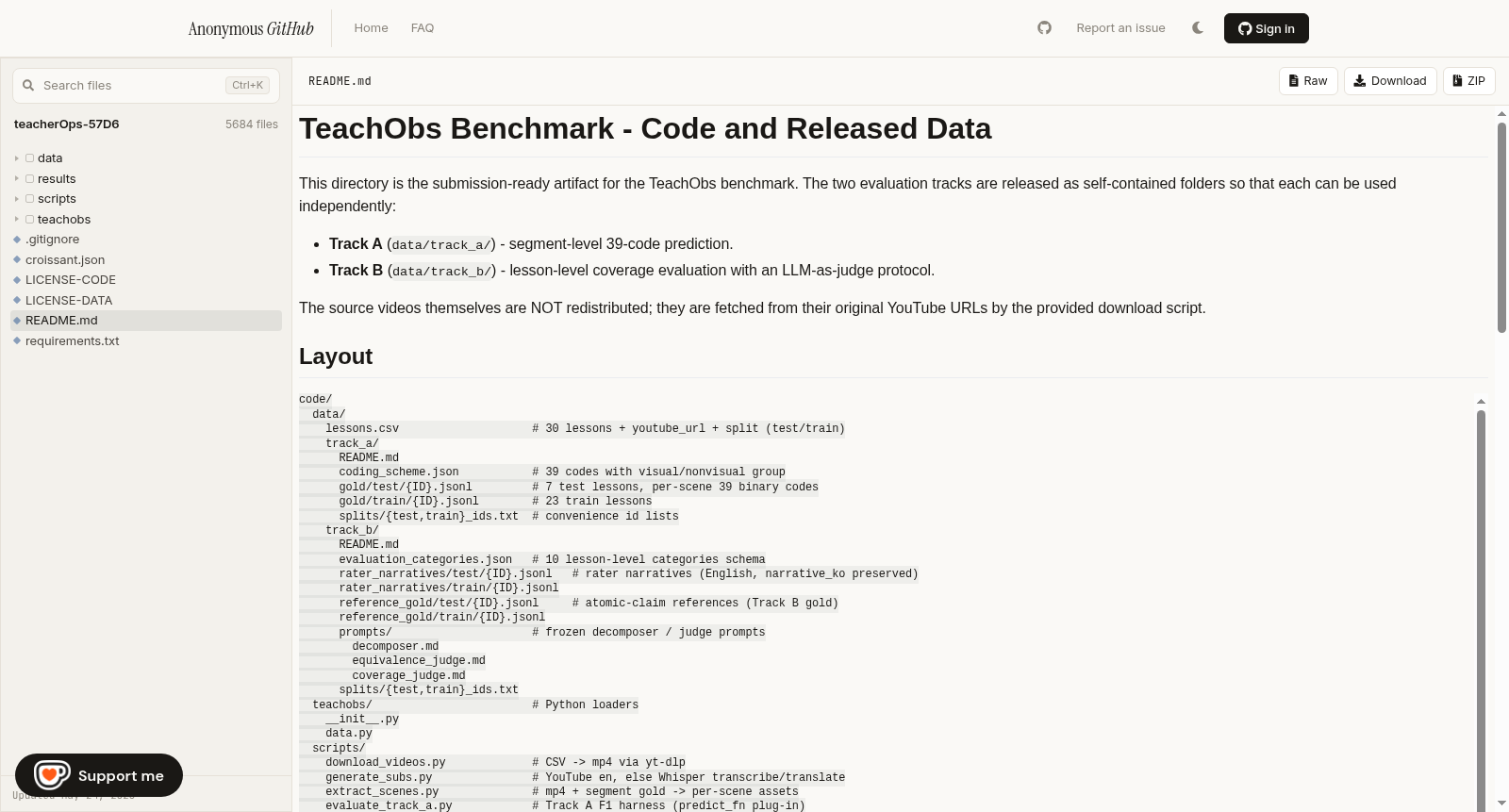Click the README.md file diamond icon

point(17,321)
